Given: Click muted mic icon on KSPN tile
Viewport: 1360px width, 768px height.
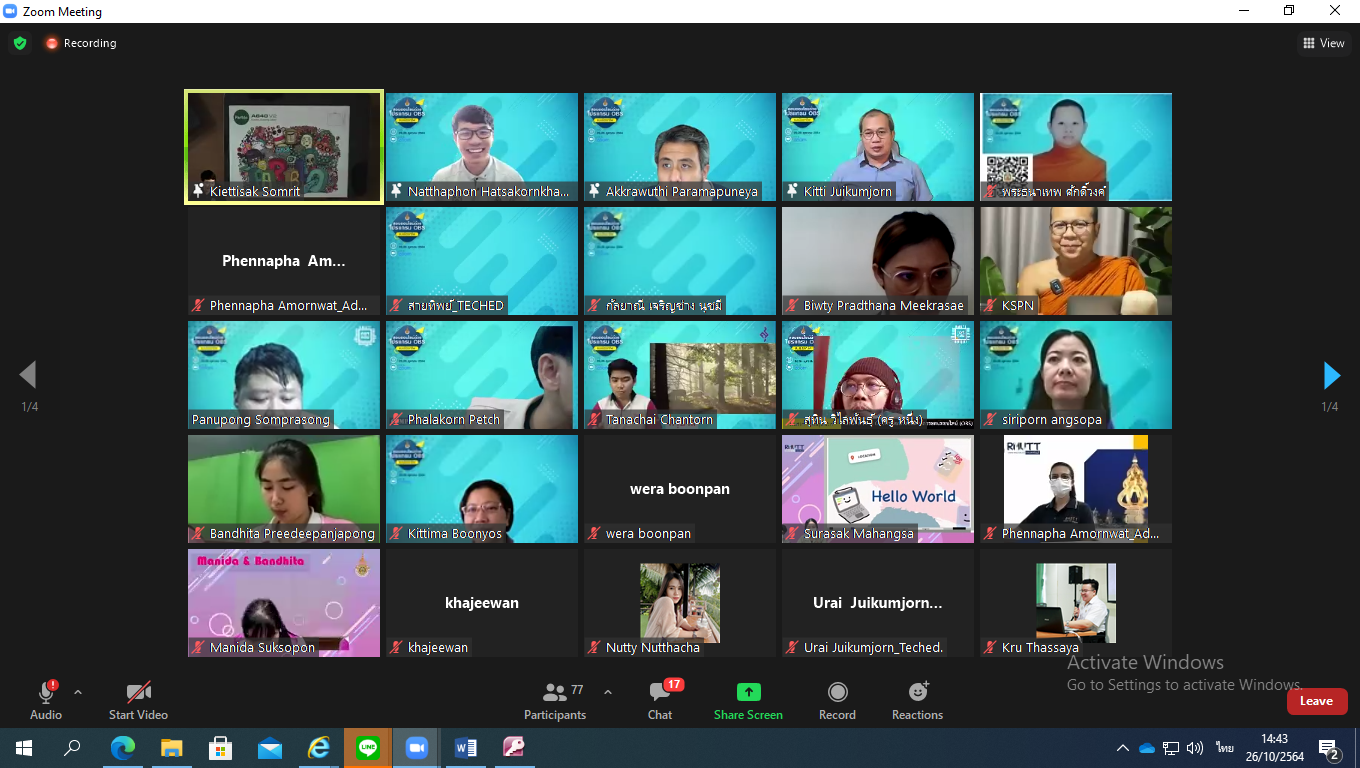Looking at the screenshot, I should pyautogui.click(x=991, y=306).
